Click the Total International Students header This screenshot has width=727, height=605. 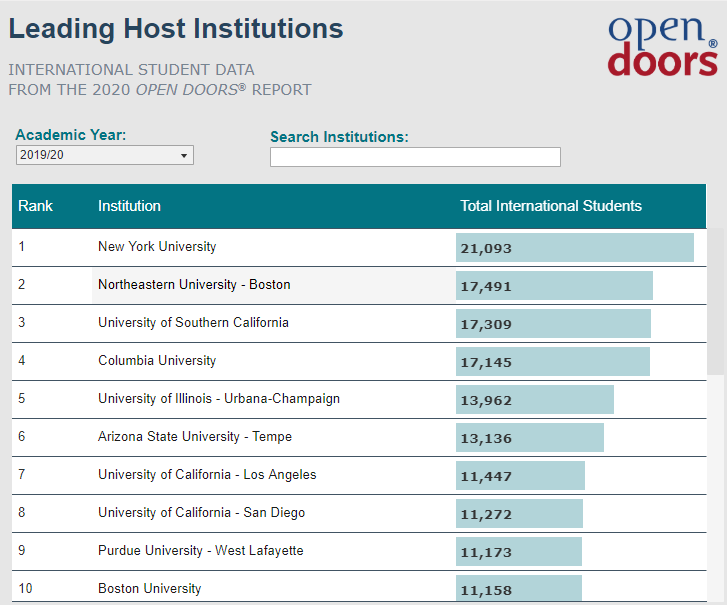[551, 206]
